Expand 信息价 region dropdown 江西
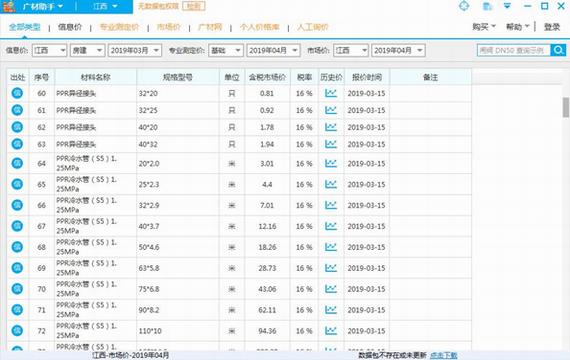Screen dimensions: 570x360 [49, 51]
